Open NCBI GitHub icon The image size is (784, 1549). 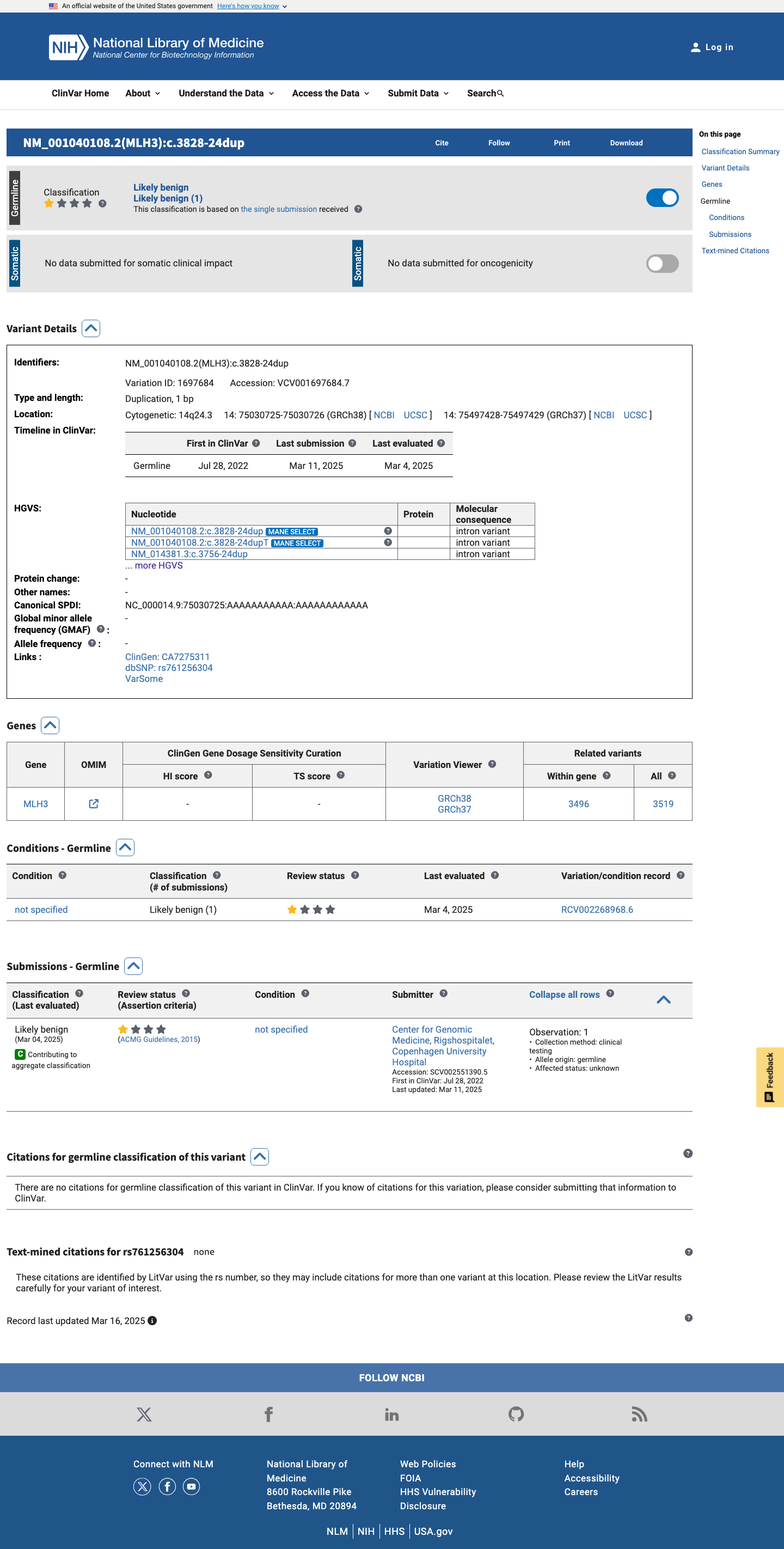(516, 1414)
